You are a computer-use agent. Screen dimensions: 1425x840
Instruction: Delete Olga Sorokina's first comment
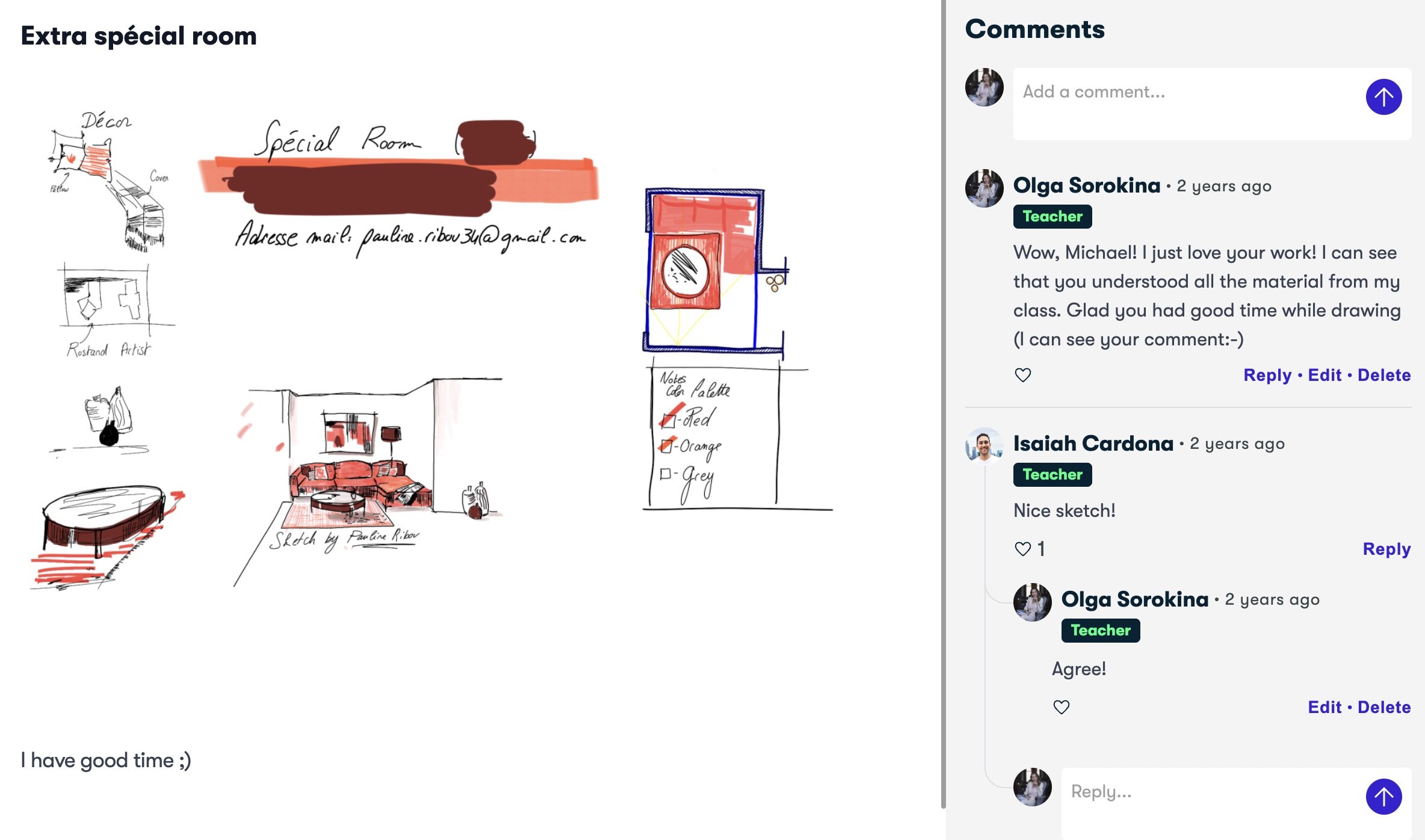[x=1384, y=375]
